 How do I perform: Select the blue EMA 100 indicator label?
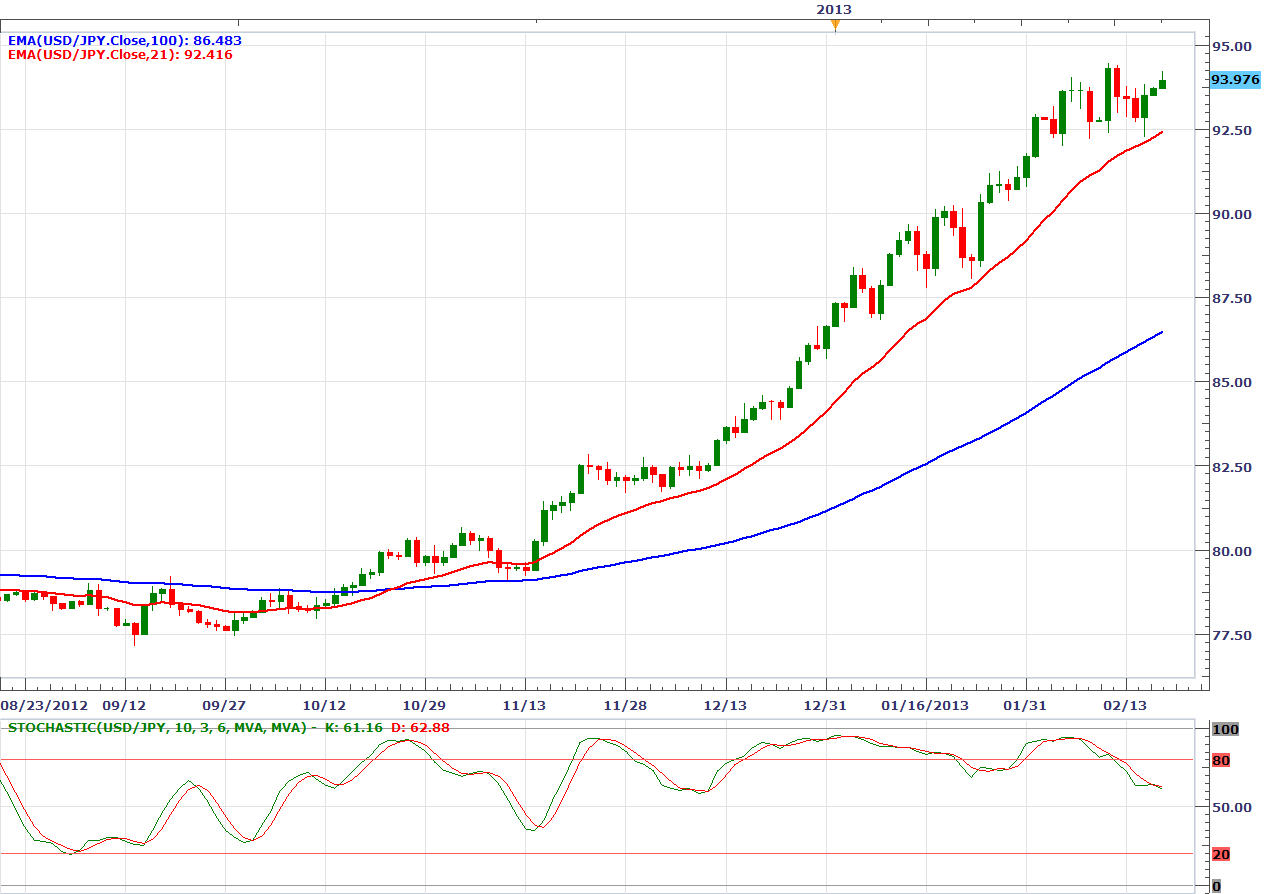[x=125, y=41]
